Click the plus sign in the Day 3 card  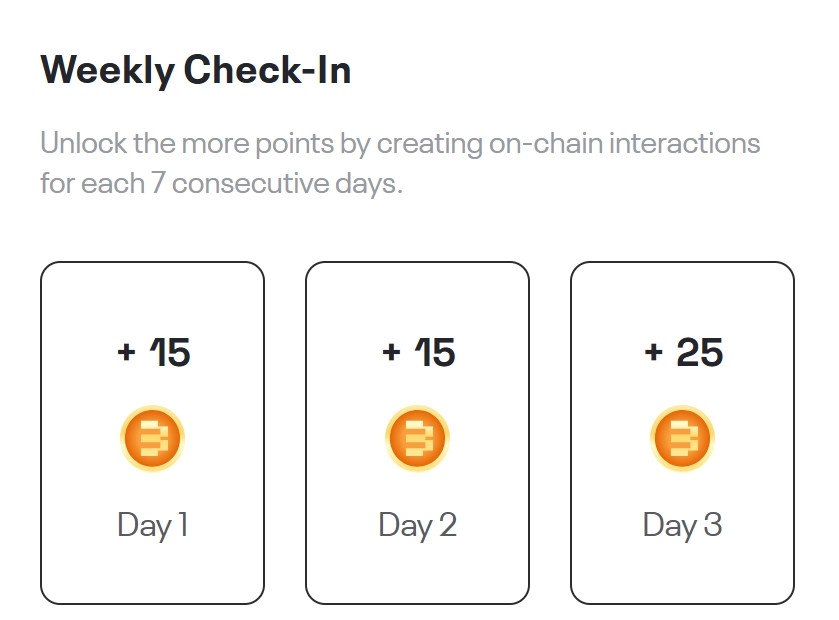click(654, 352)
